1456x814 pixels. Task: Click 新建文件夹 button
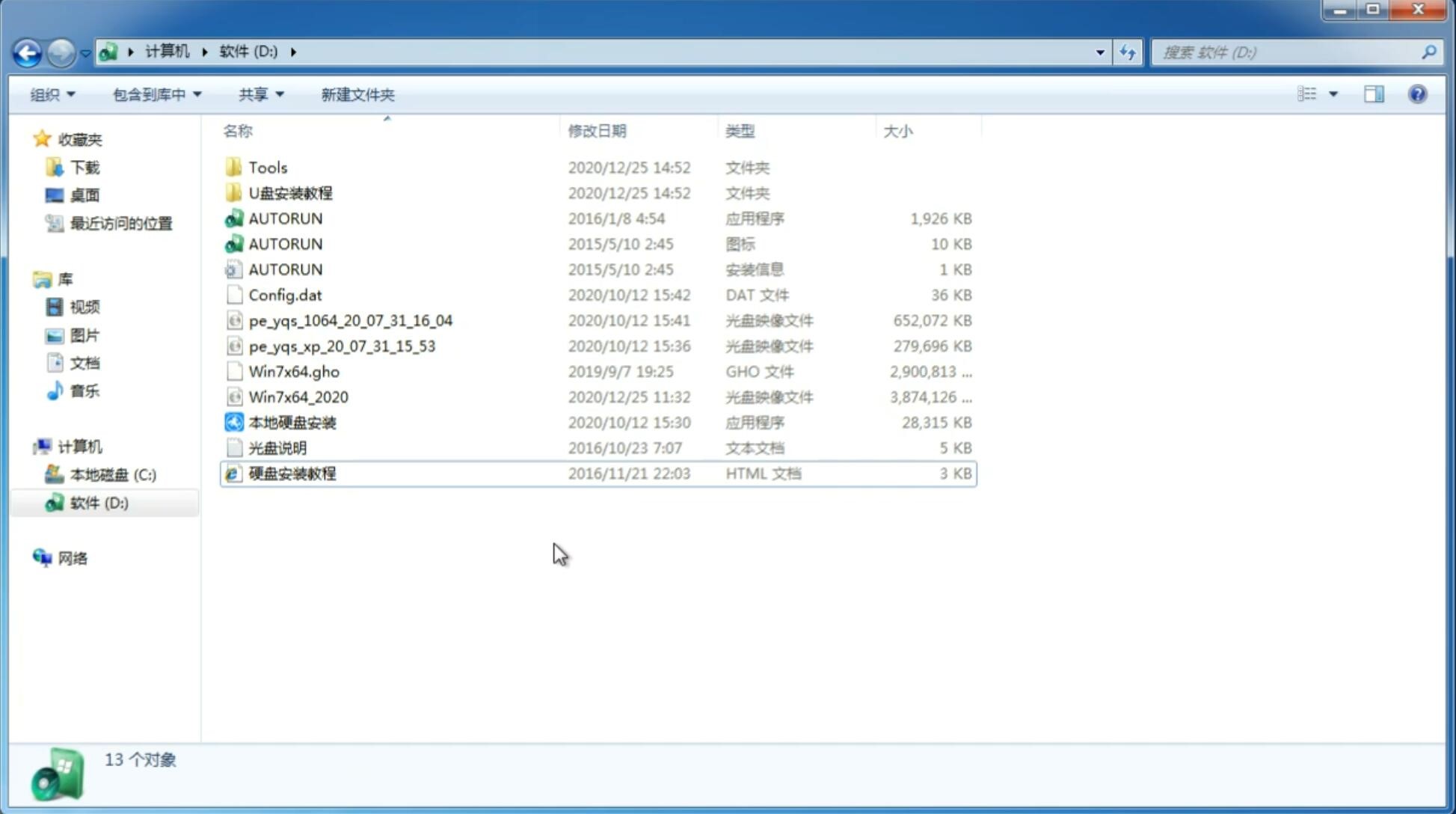click(358, 94)
